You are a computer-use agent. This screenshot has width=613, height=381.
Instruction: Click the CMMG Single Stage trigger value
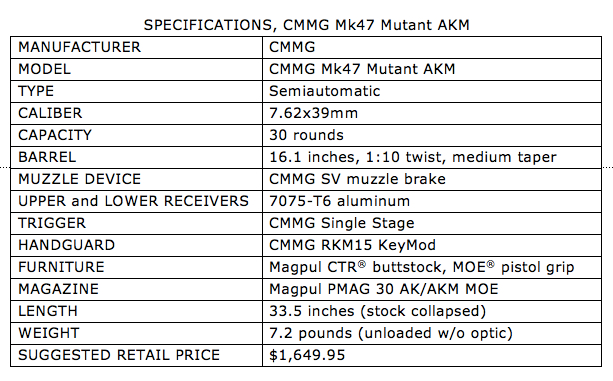342,223
